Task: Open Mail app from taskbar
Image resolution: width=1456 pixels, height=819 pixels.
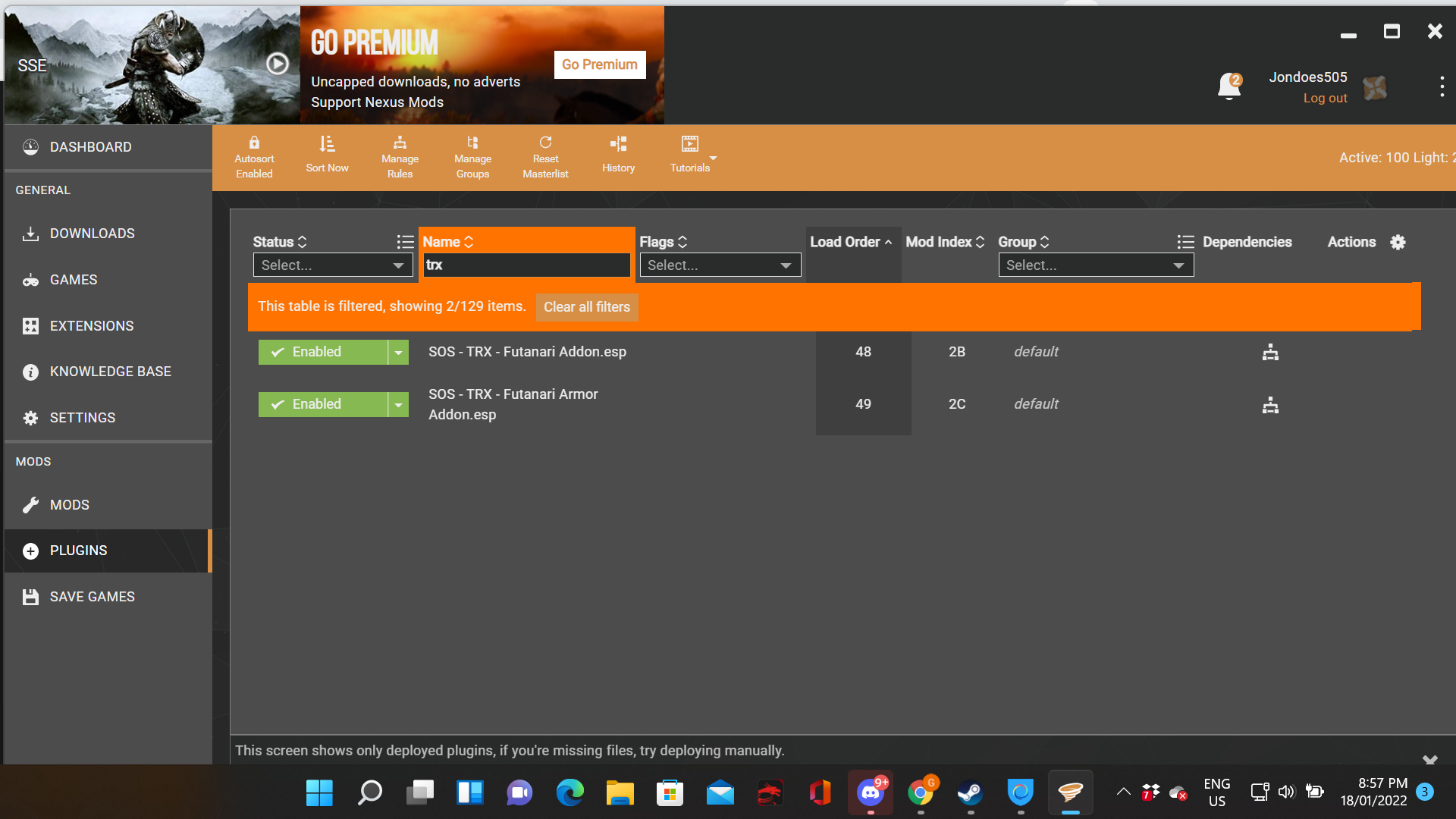Action: (720, 793)
